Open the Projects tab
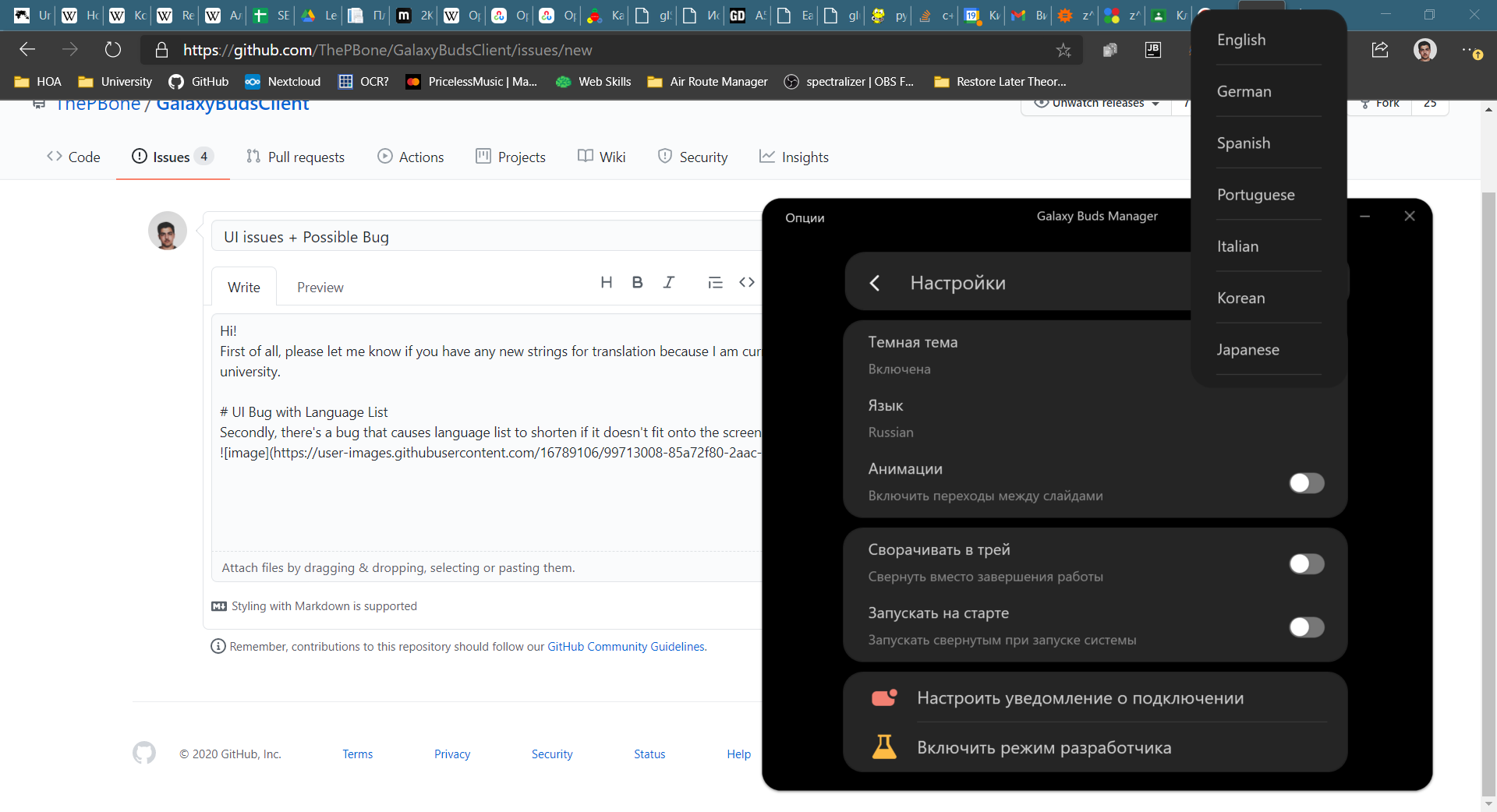1497x812 pixels. point(511,157)
